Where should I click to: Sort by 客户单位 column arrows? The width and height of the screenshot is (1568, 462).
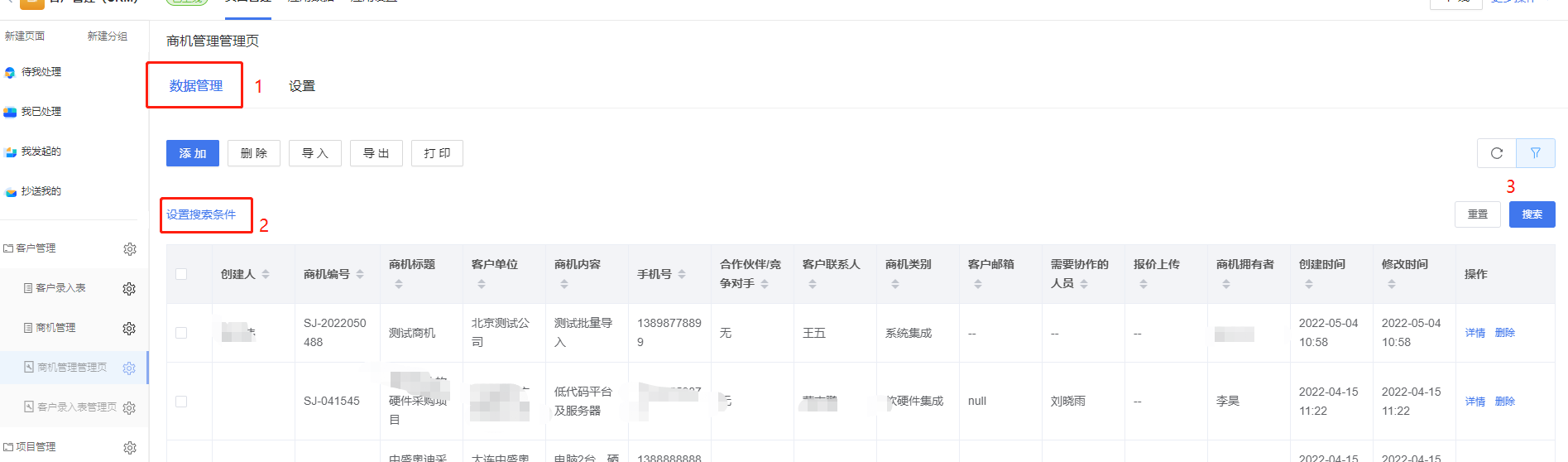pos(482,284)
